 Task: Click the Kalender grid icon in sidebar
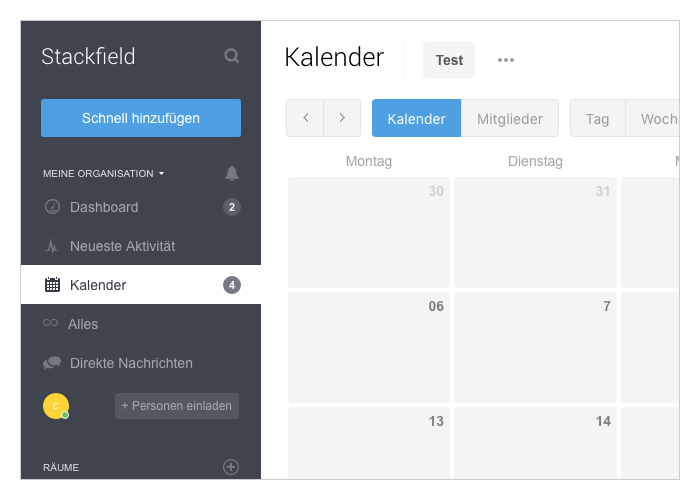52,285
